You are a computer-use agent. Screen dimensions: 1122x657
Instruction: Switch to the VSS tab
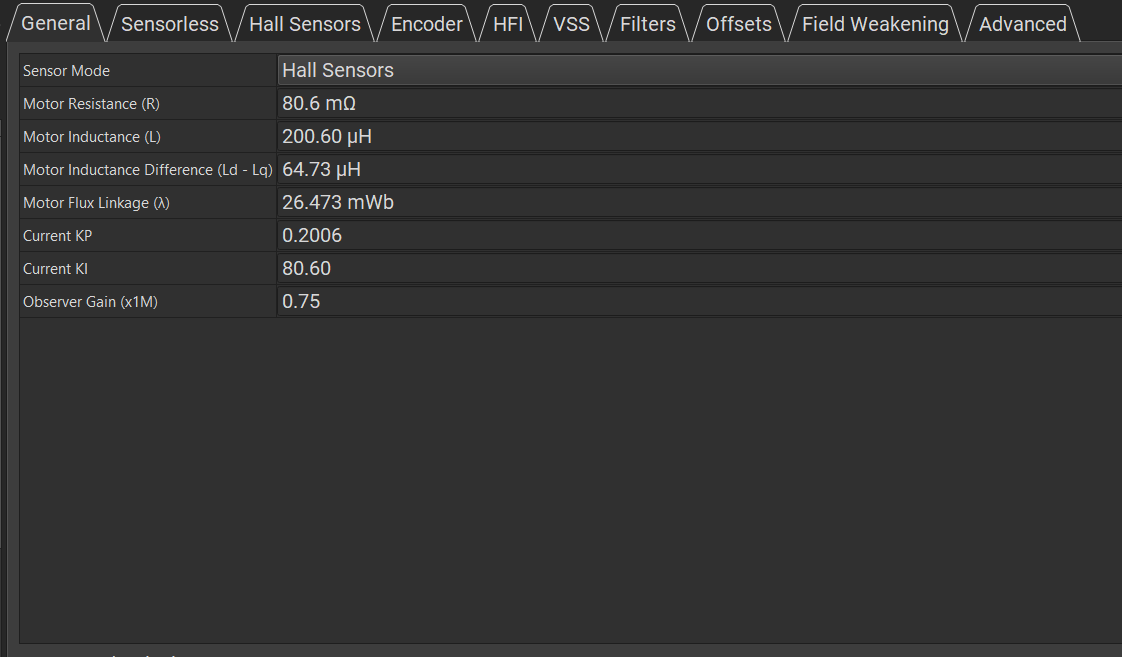(x=571, y=24)
